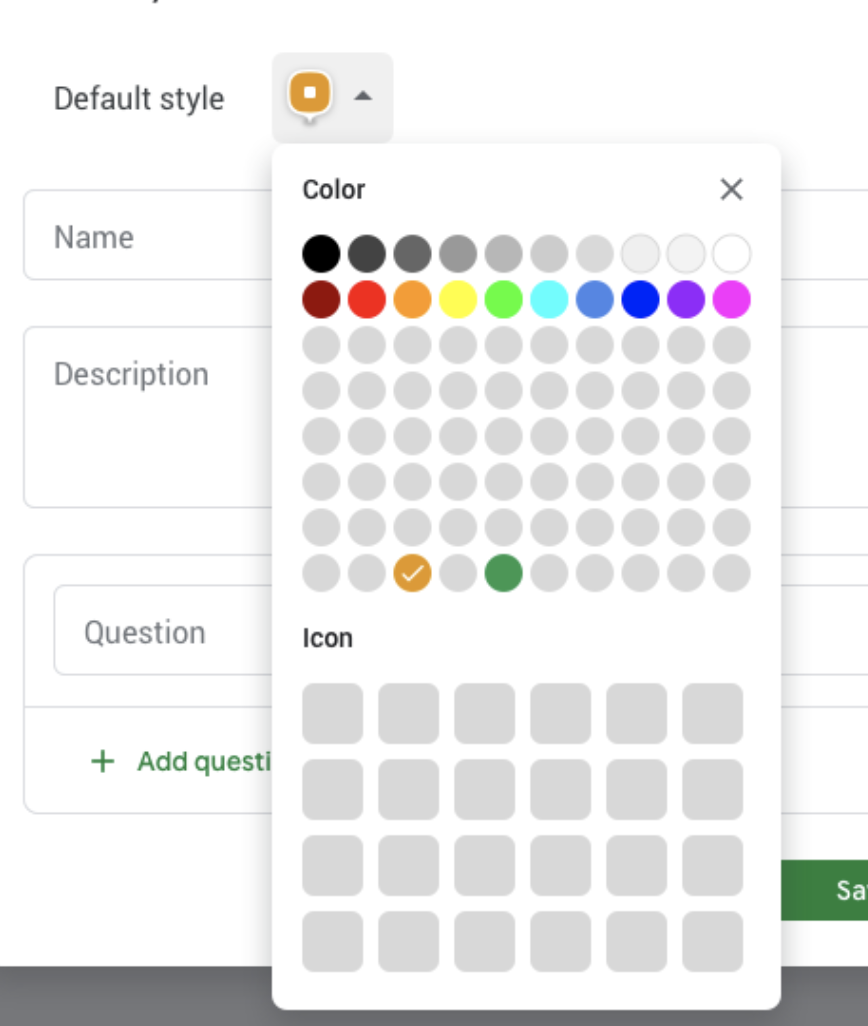This screenshot has height=1026, width=868.
Task: Choose the yellow color swatch
Action: 458,300
